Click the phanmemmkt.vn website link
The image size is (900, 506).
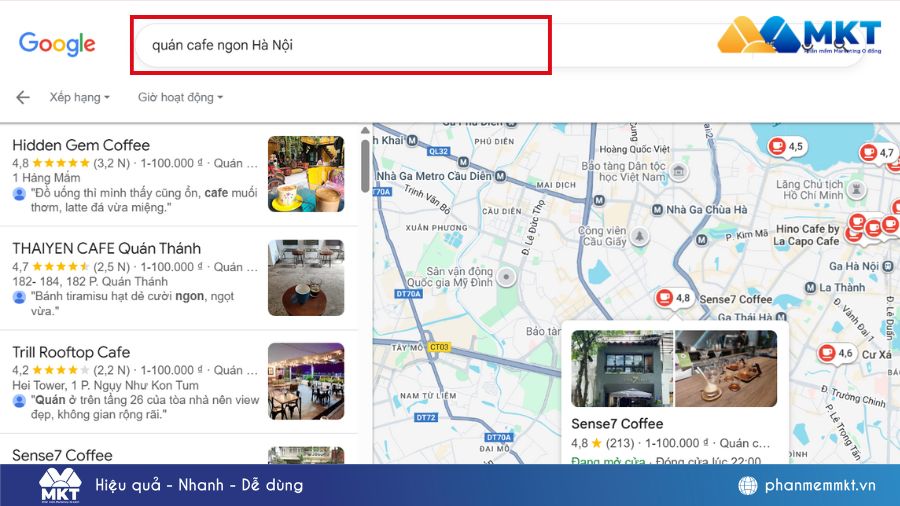[820, 486]
